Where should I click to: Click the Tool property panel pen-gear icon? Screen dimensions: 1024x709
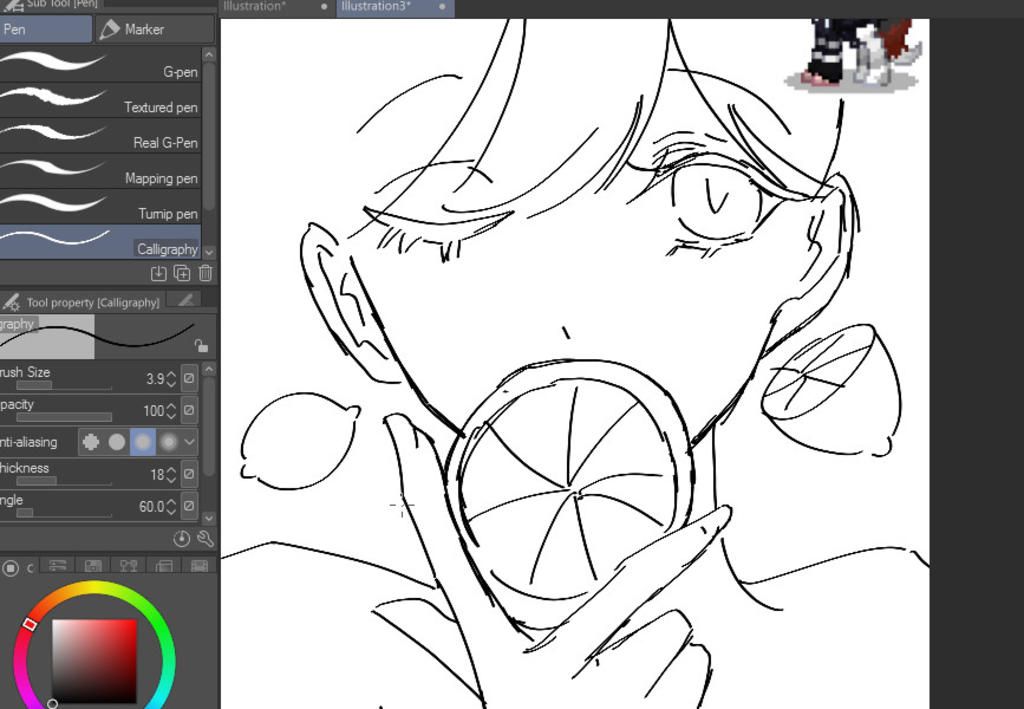(11, 302)
